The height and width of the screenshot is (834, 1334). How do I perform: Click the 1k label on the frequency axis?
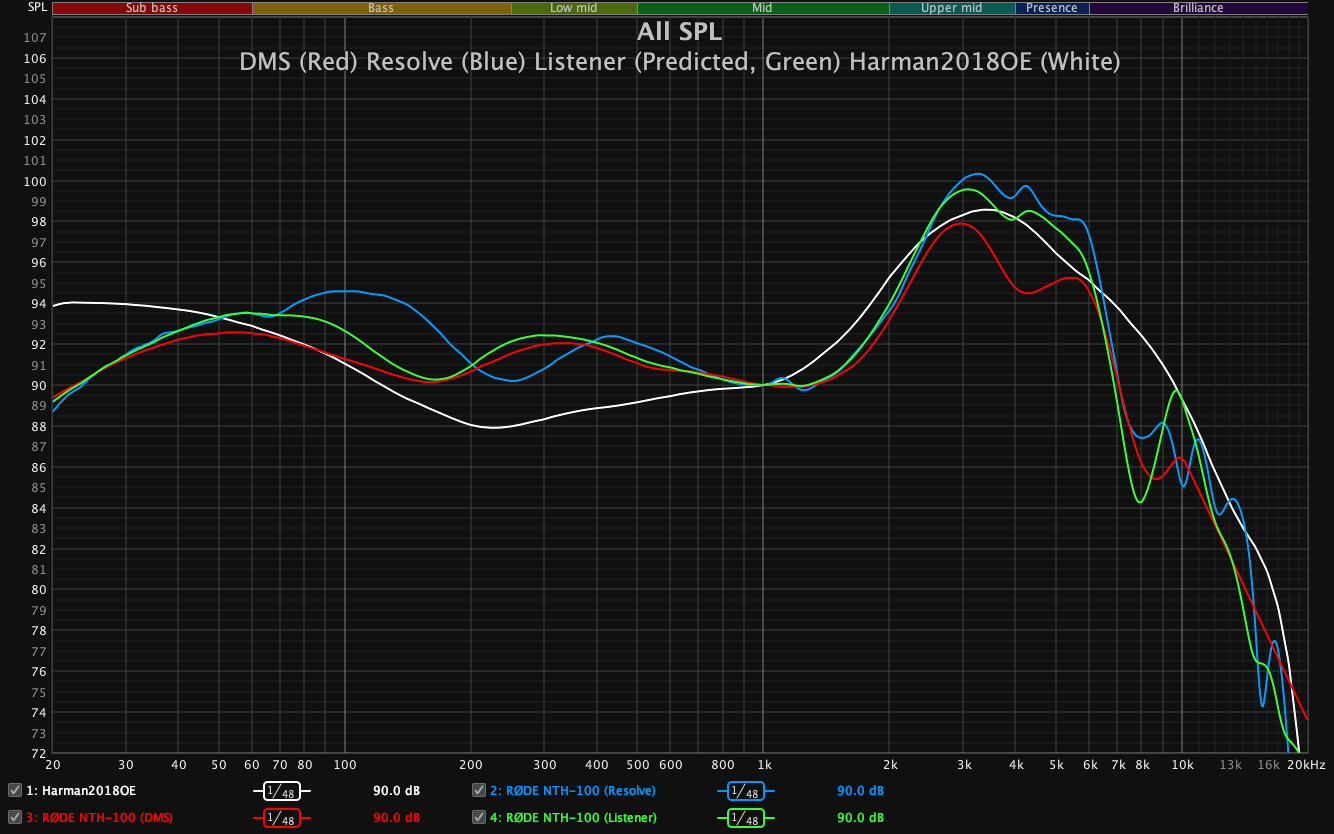763,765
